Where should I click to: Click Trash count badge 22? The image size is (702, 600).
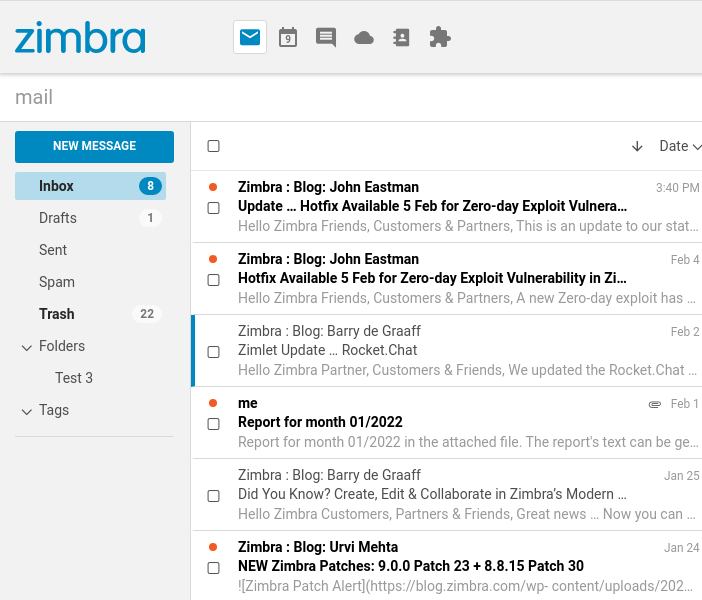(147, 314)
